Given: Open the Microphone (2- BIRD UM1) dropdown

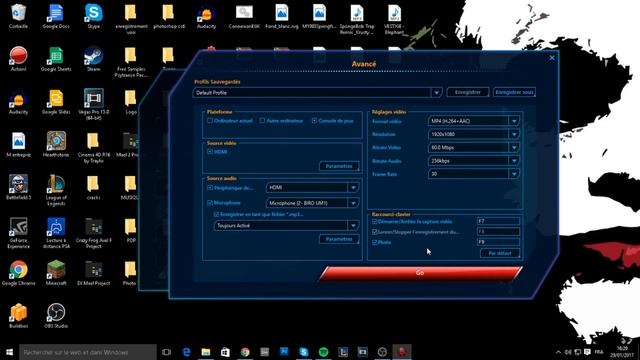Looking at the screenshot, I should point(353,203).
